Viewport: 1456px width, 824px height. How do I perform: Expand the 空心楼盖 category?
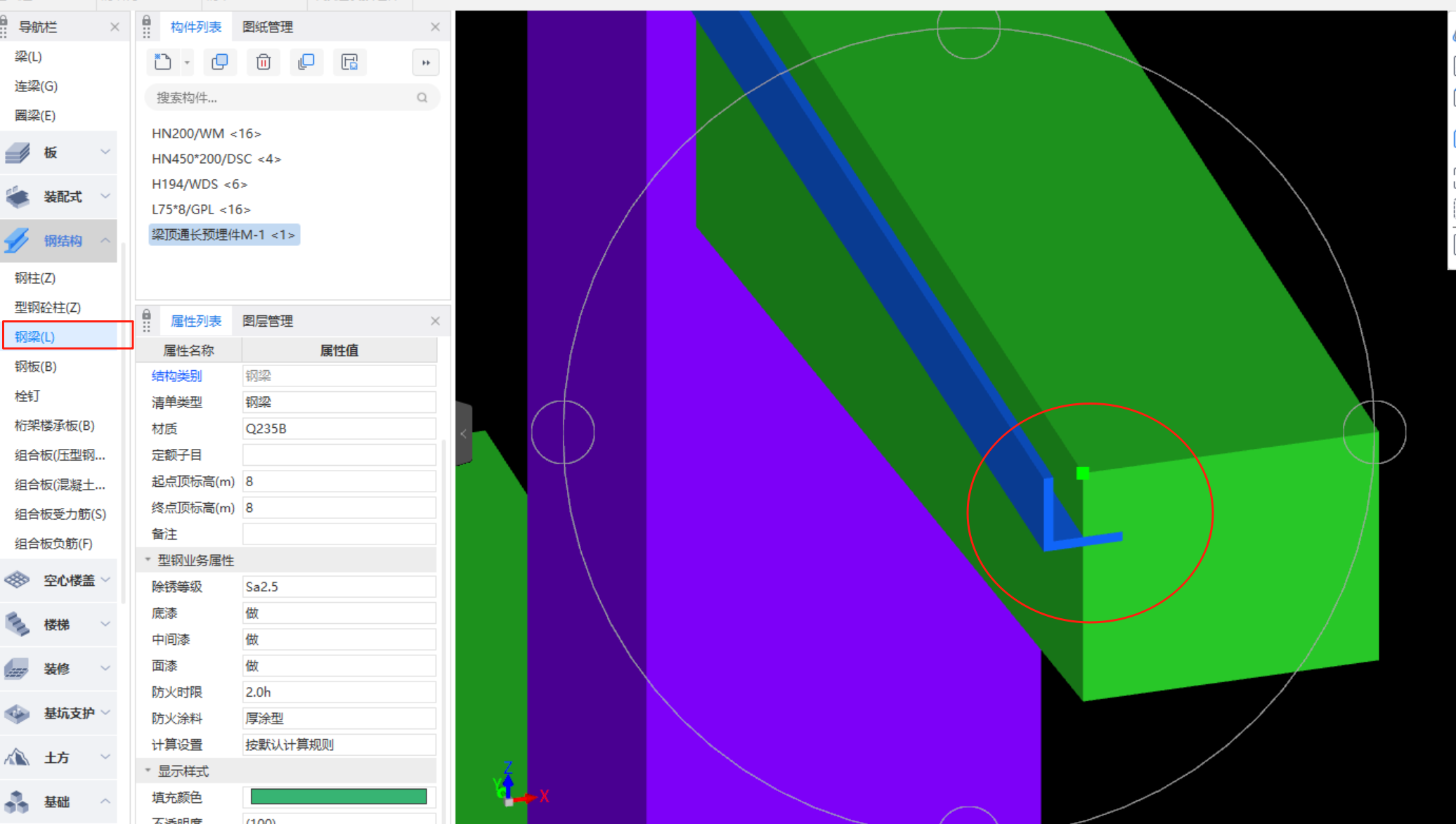pyautogui.click(x=105, y=580)
